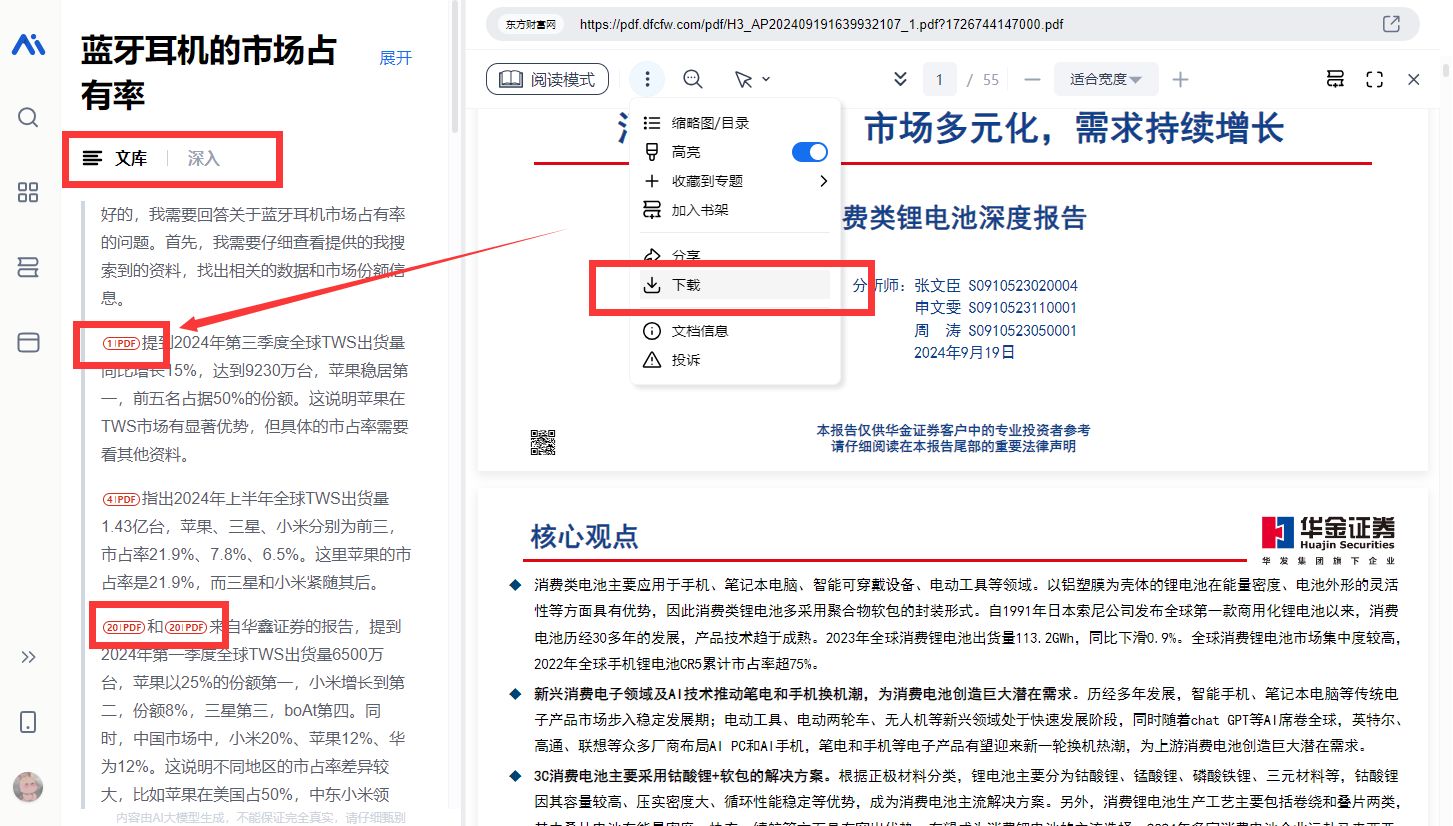Open the 1 PDF citation badge
The width and height of the screenshot is (1453, 826).
tap(121, 343)
